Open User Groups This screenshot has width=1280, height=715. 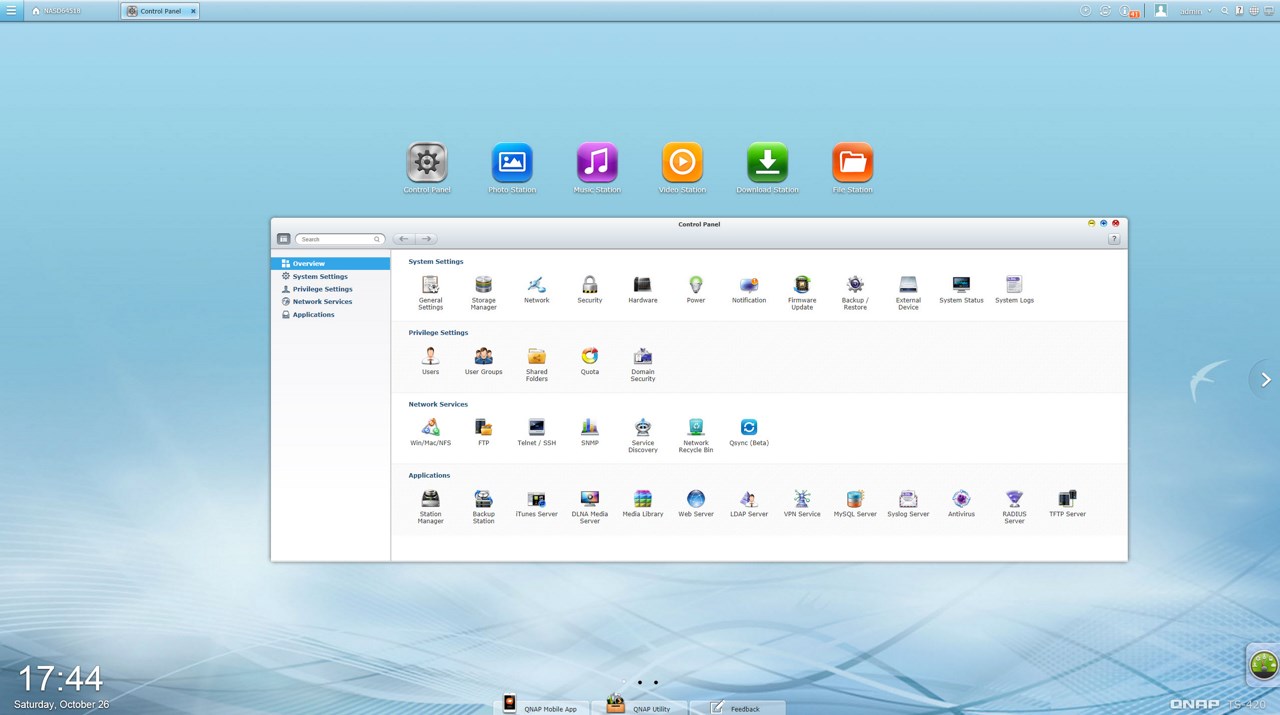coord(483,361)
